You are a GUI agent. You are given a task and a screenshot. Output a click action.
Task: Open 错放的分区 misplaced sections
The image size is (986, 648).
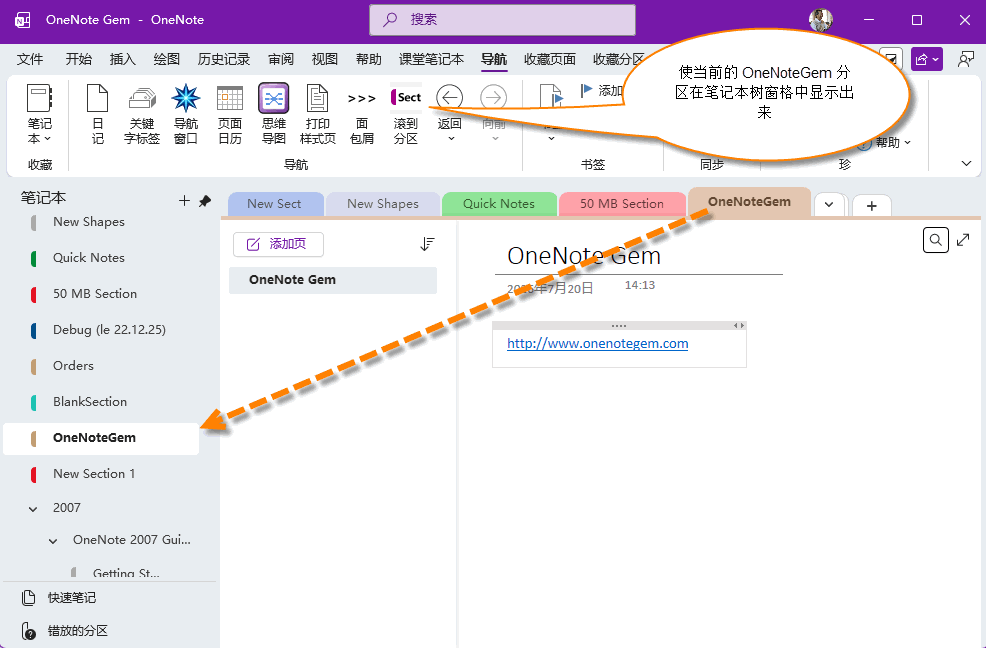64,630
